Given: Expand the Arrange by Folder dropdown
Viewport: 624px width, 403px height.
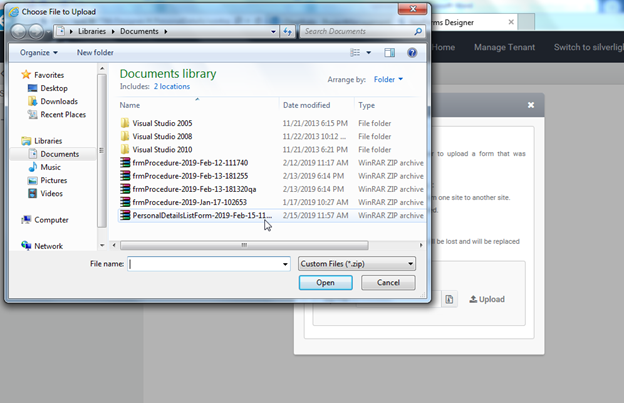Looking at the screenshot, I should (386, 79).
